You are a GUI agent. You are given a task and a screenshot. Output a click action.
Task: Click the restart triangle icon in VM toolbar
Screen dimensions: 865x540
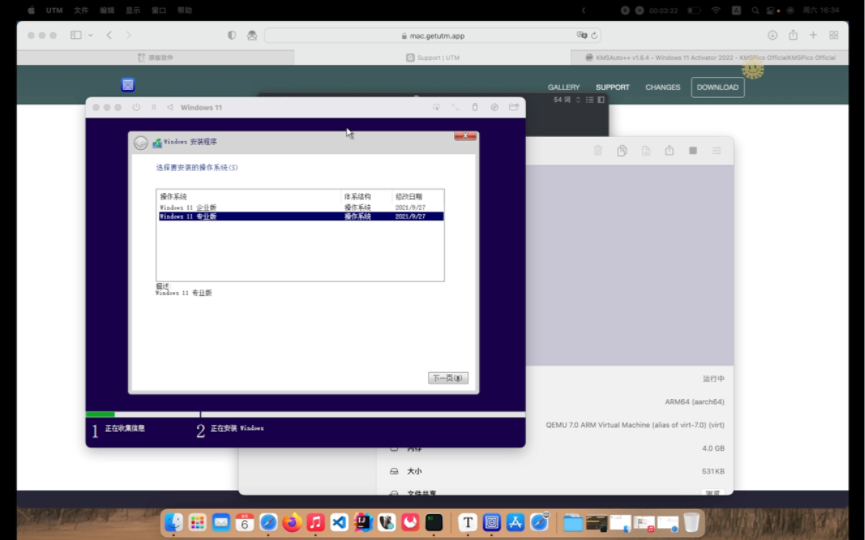click(x=170, y=107)
